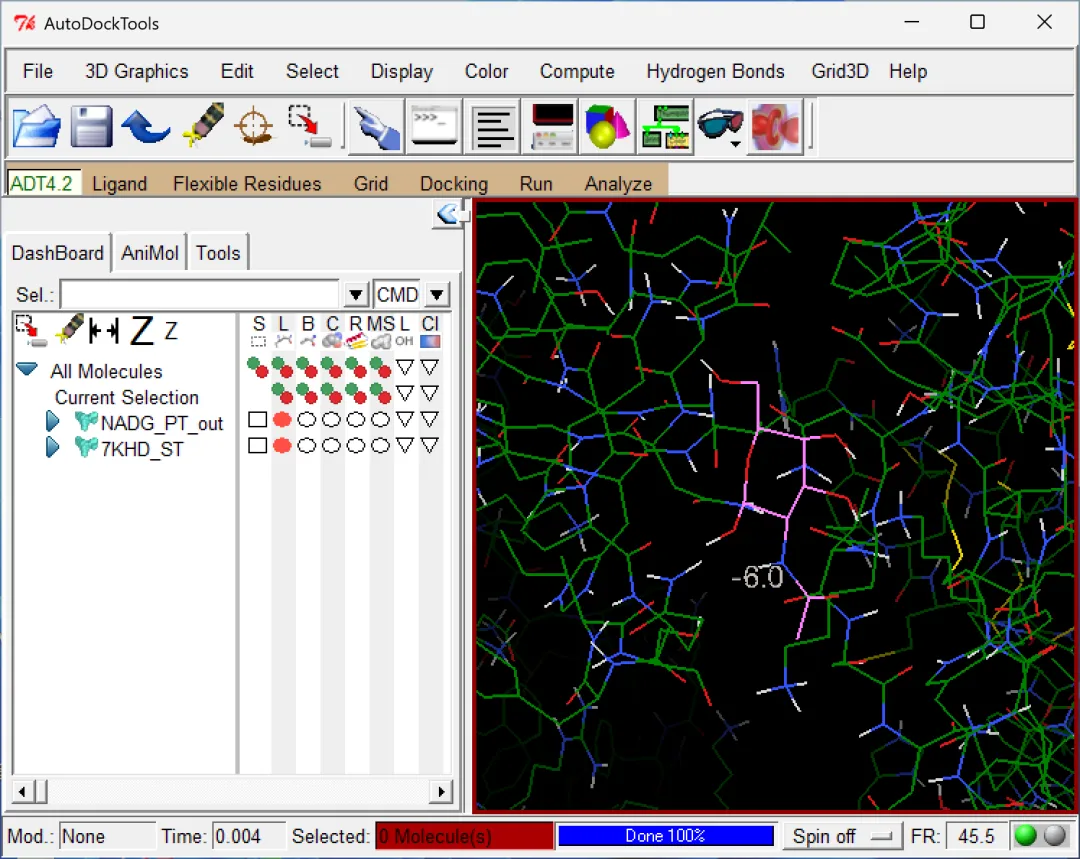
Task: Click the gray status indicator light
Action: 1055,836
